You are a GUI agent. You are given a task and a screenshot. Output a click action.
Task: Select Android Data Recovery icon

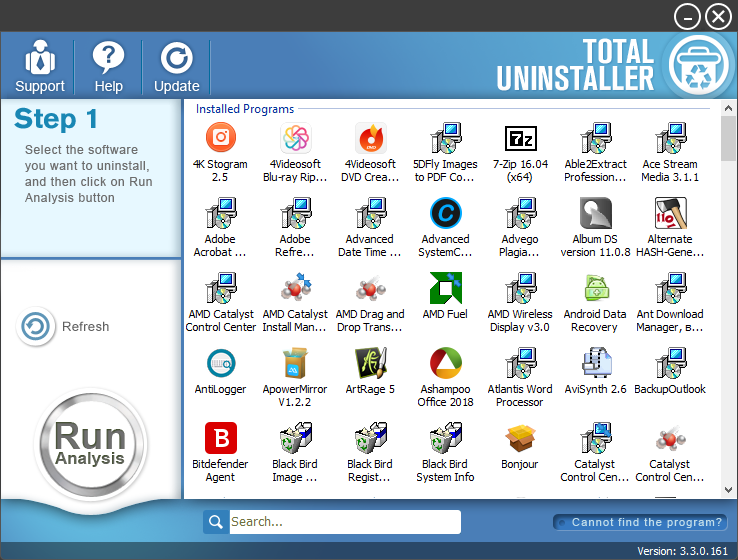[595, 288]
